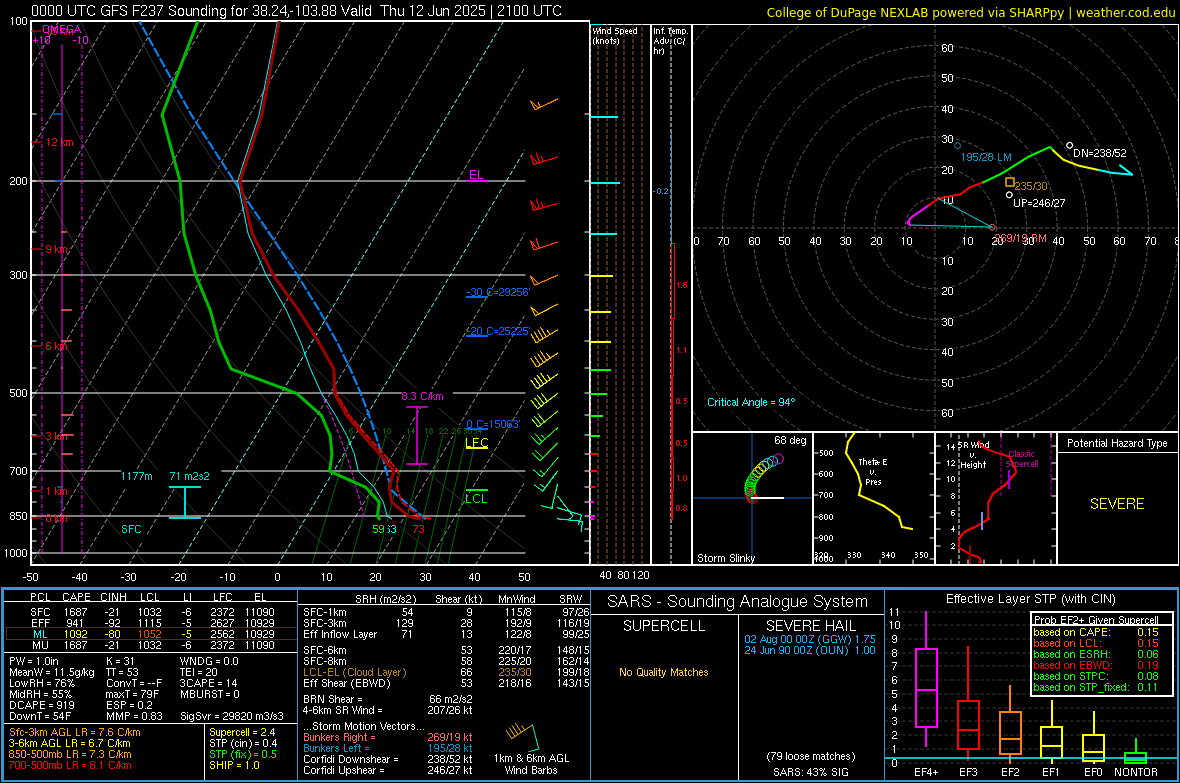Click the 'Eff Inflow Layer' row label
Screen dimensions: 1180x783
(339, 634)
